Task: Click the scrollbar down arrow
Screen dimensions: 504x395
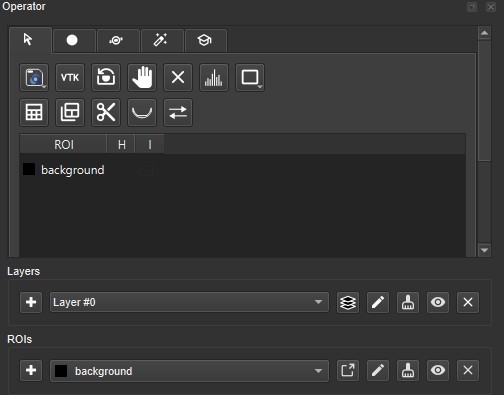Action: 484,250
